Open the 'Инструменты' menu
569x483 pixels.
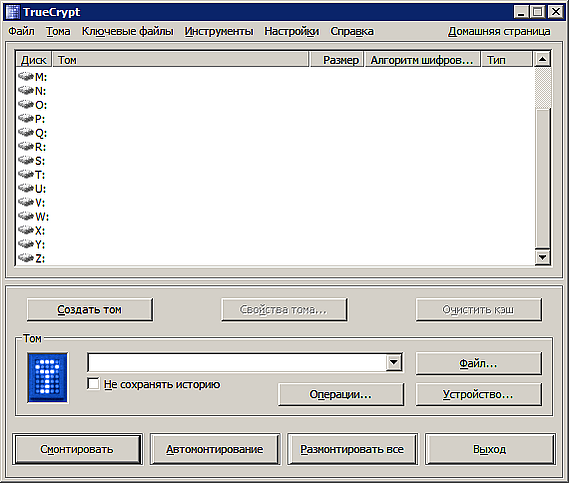point(219,32)
